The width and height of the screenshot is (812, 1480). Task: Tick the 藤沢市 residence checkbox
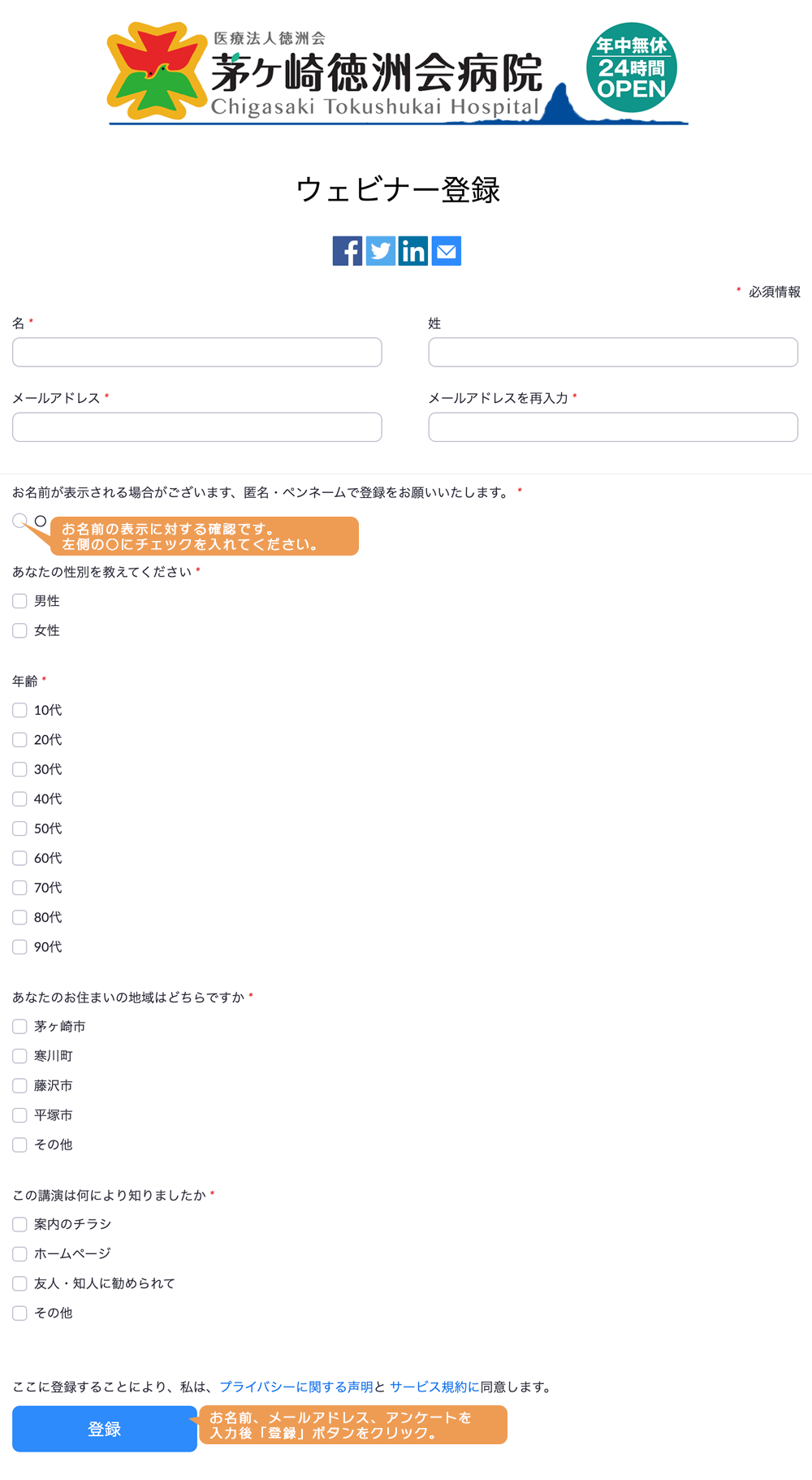click(x=20, y=1086)
